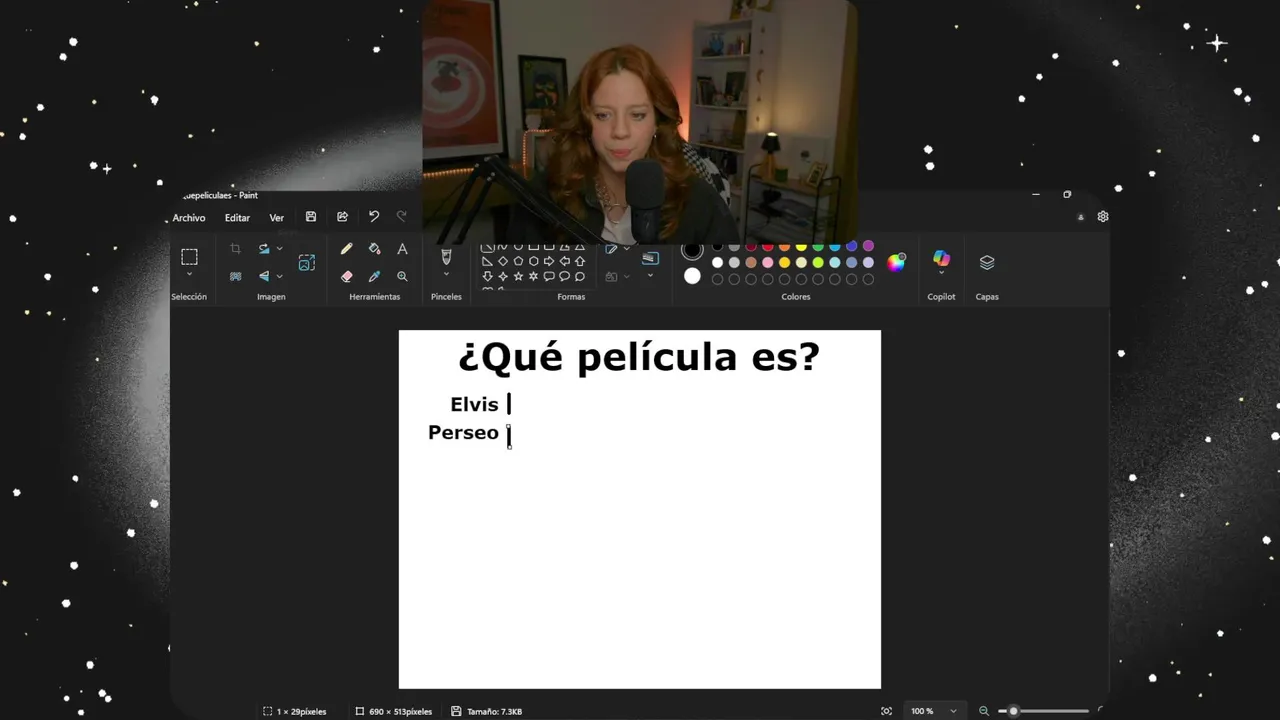Click the Save icon

[x=311, y=217]
